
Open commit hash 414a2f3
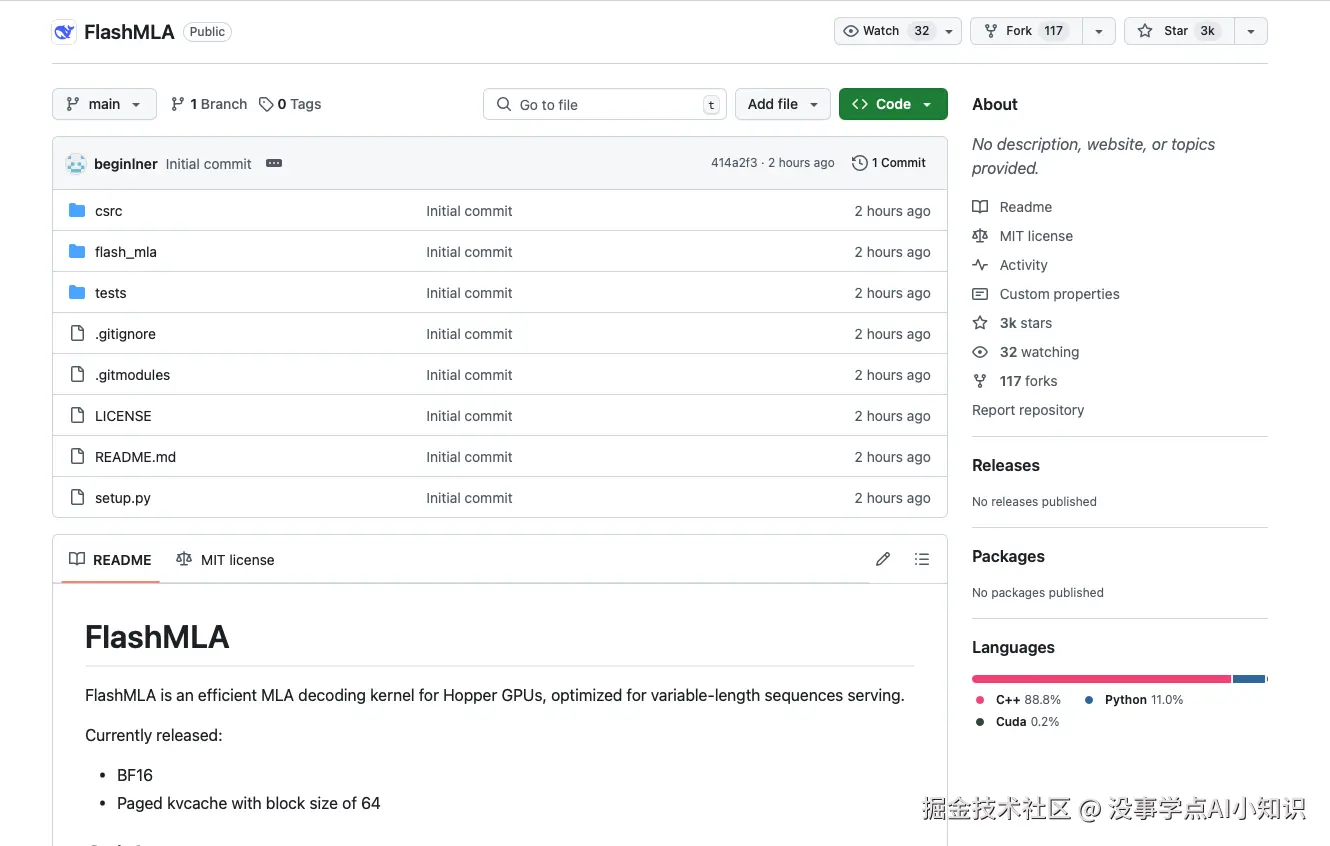[734, 163]
